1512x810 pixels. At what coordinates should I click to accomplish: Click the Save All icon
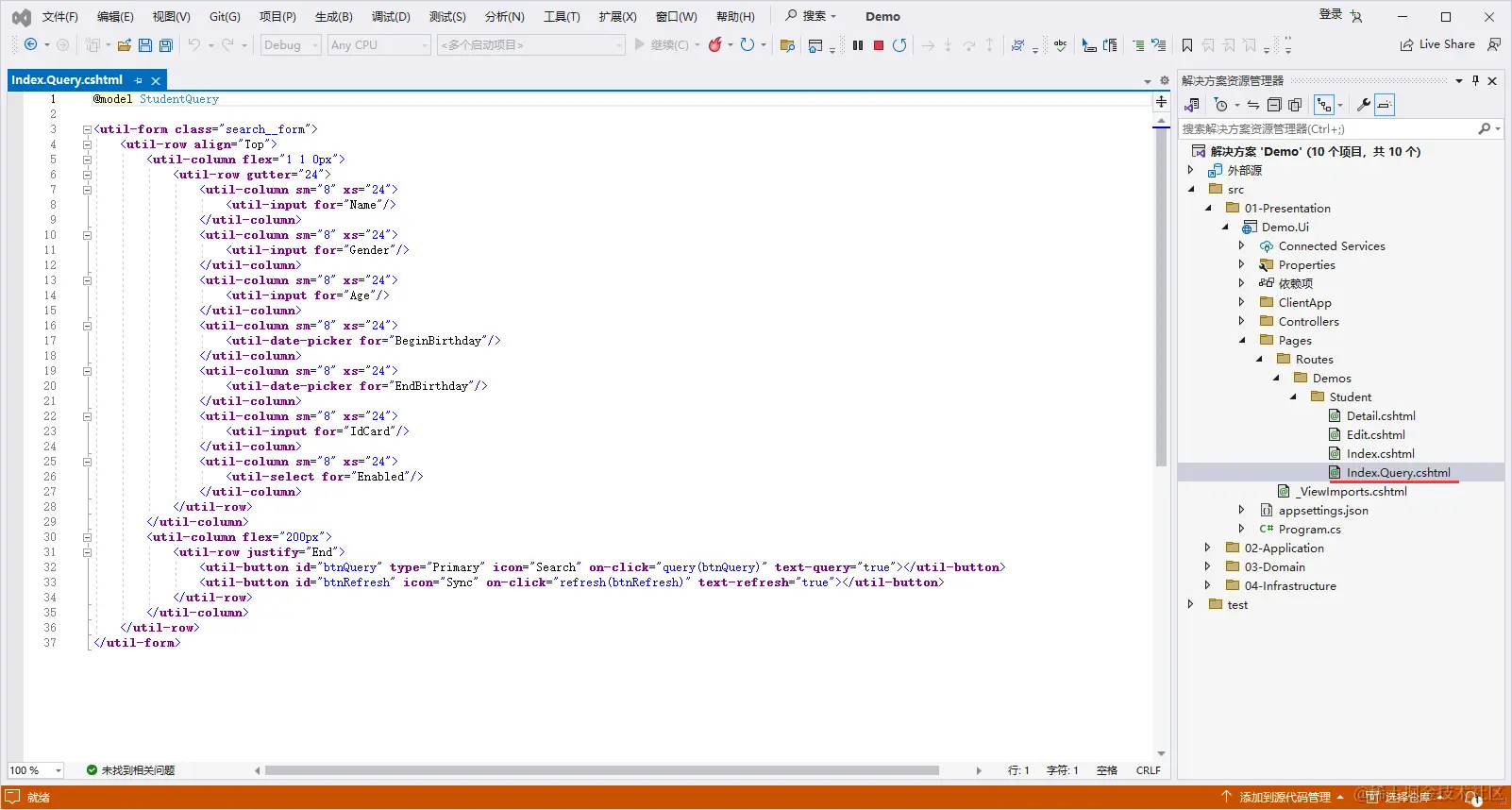(166, 44)
